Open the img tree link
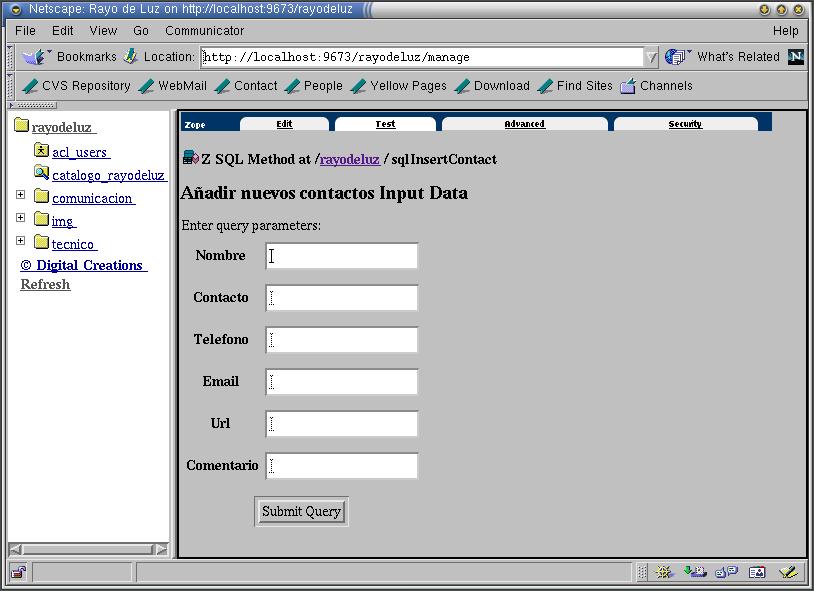This screenshot has height=591, width=814. coord(63,221)
